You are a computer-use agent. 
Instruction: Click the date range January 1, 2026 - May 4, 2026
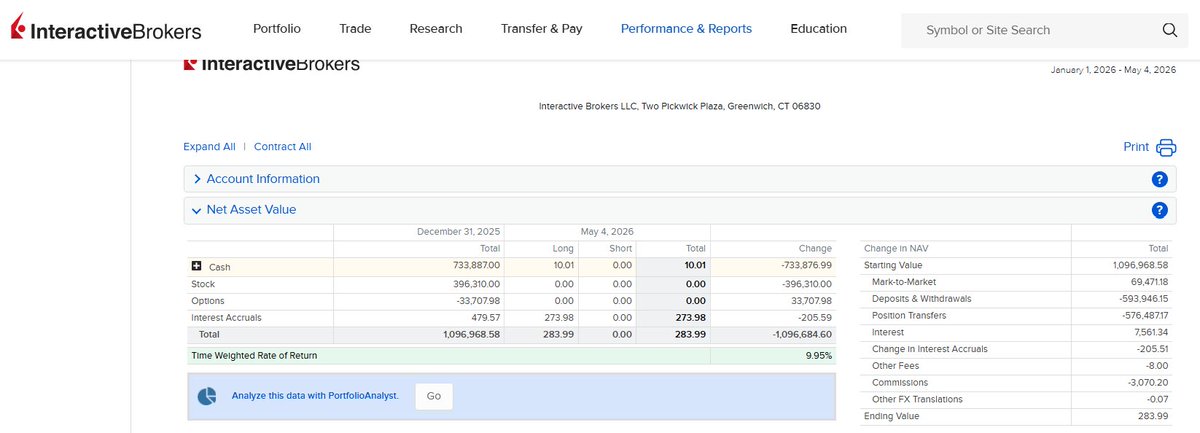(x=1114, y=70)
